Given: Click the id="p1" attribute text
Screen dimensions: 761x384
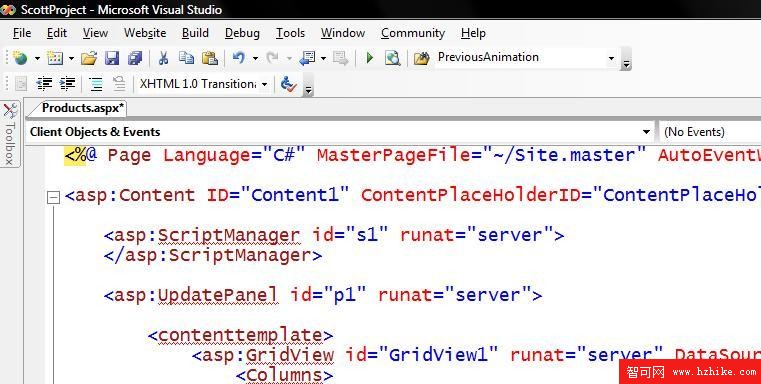Looking at the screenshot, I should [329, 295].
